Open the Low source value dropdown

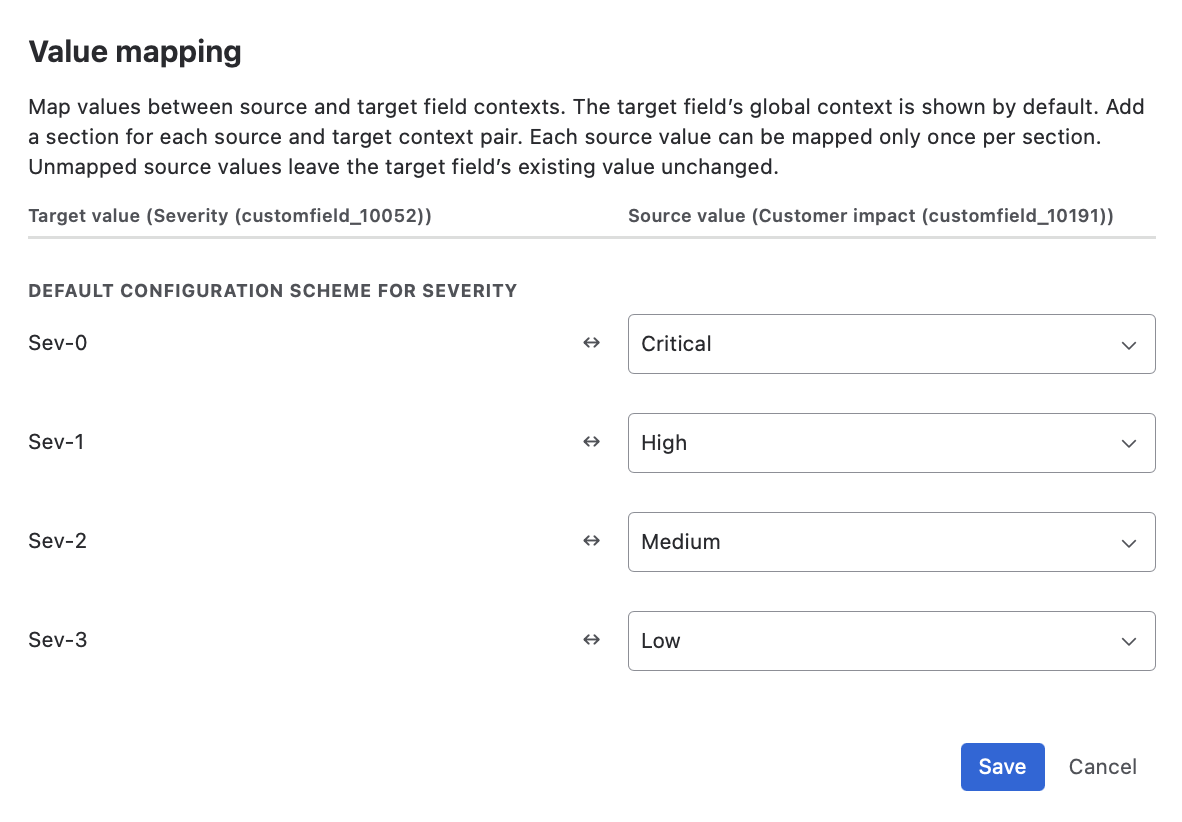coord(891,641)
